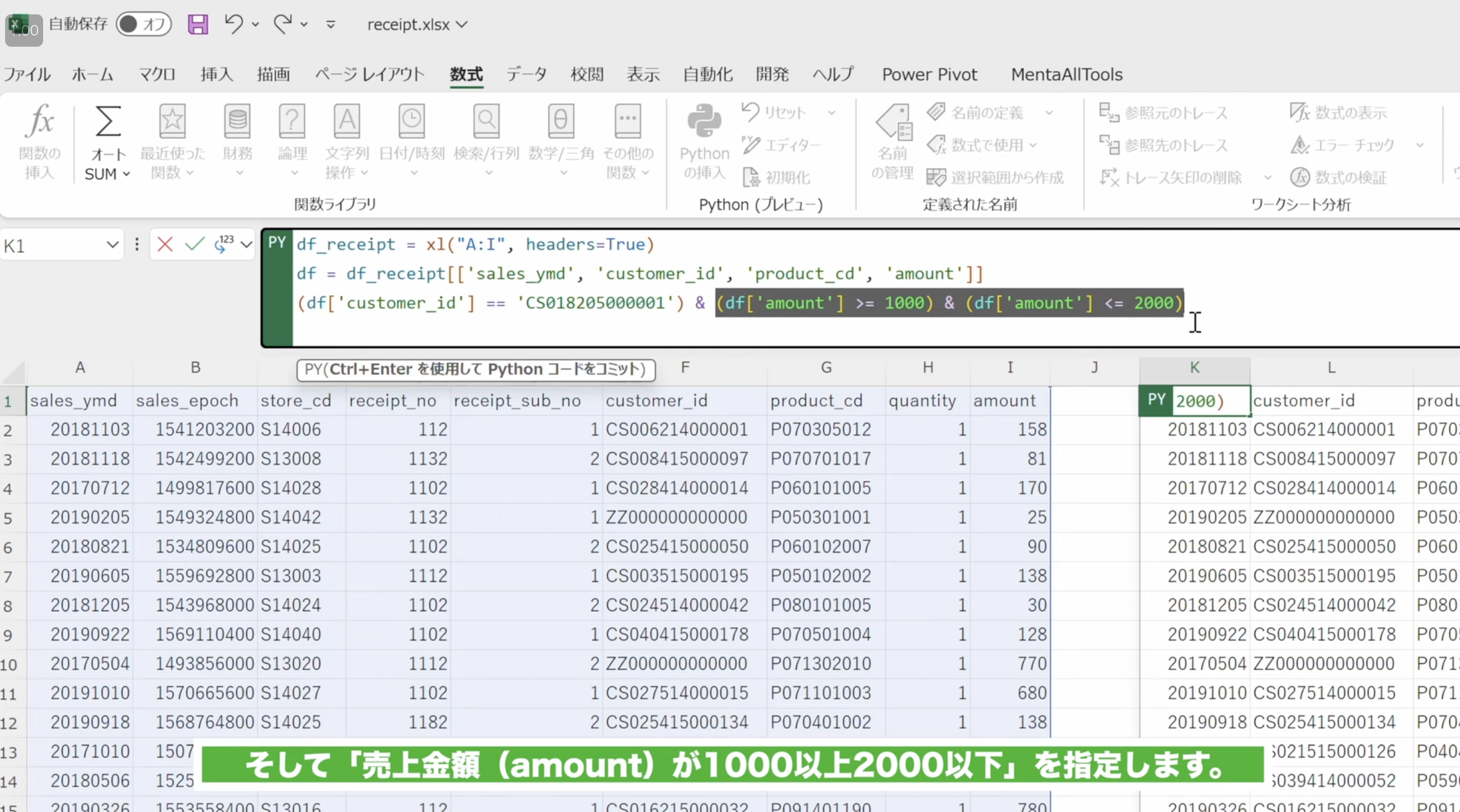Switch to the Page Layout (ページ レイアウト) tab
This screenshot has height=812, width=1460.
click(370, 74)
